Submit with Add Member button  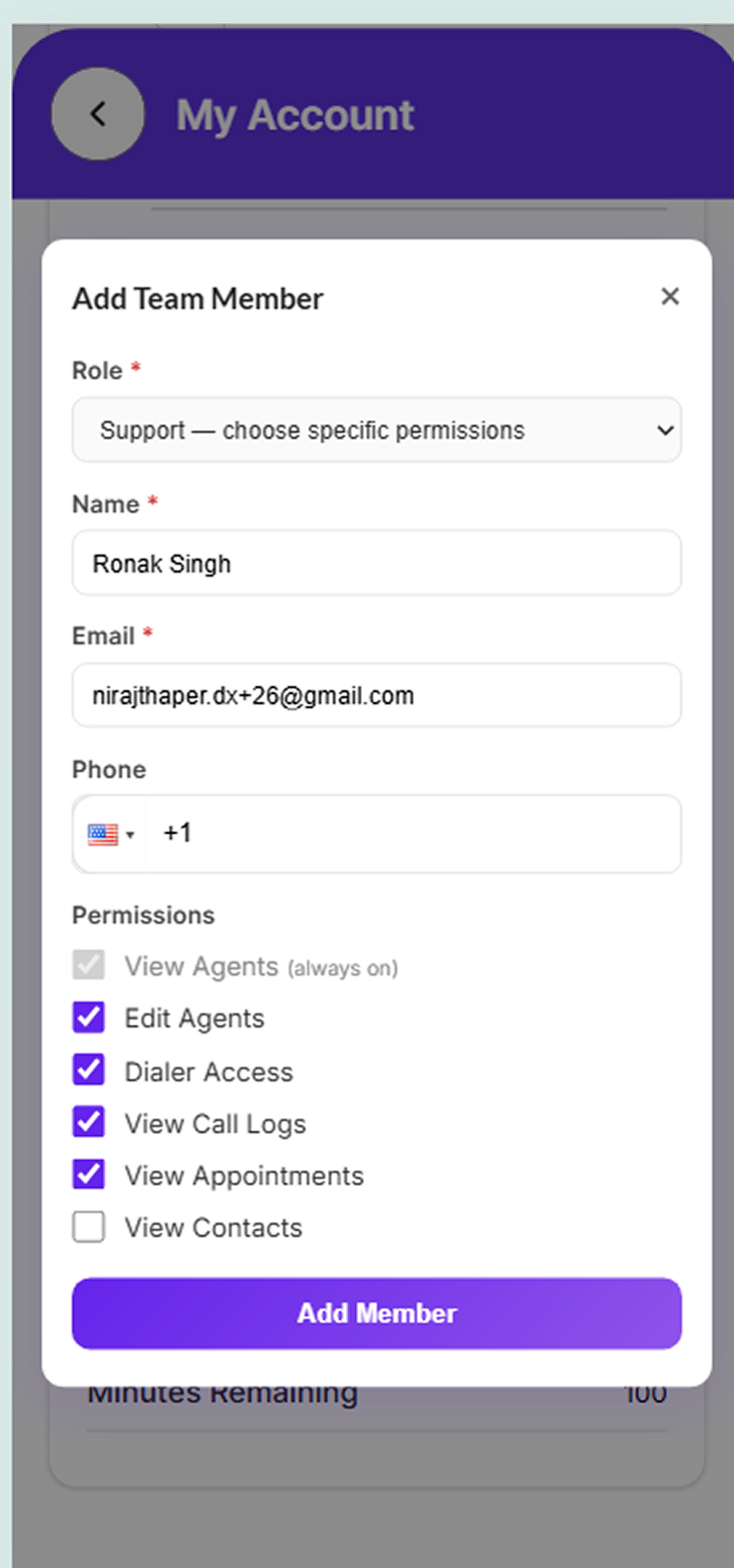click(x=377, y=1314)
